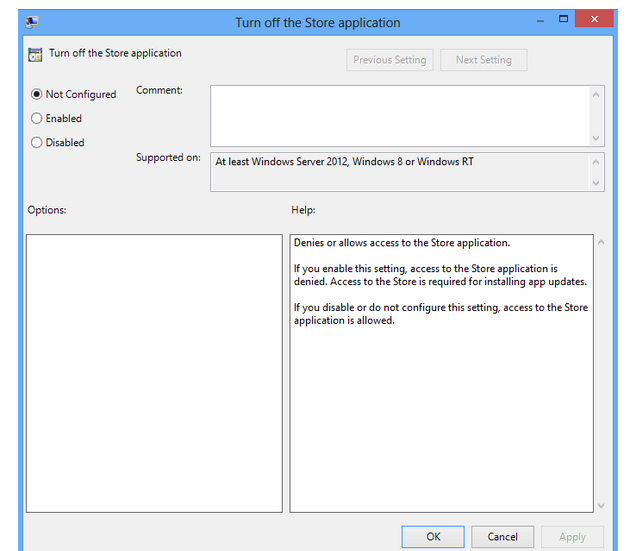
Task: Click "If you enable this setting" paragraph
Action: tap(440, 275)
